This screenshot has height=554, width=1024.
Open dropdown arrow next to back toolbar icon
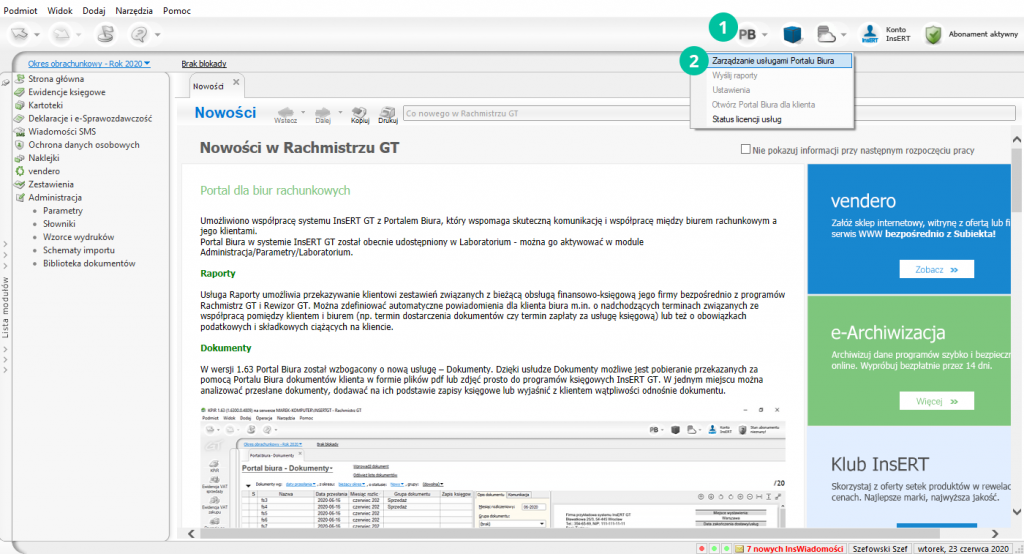[37, 34]
